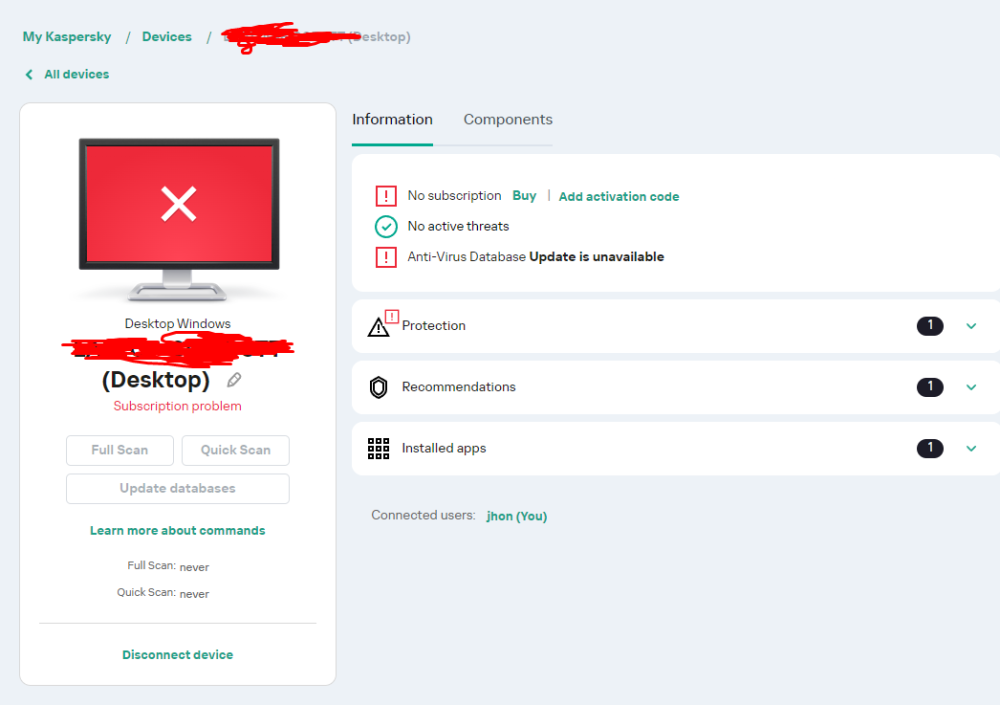This screenshot has height=705, width=1000.
Task: Click the No subscription warning icon
Action: (386, 196)
